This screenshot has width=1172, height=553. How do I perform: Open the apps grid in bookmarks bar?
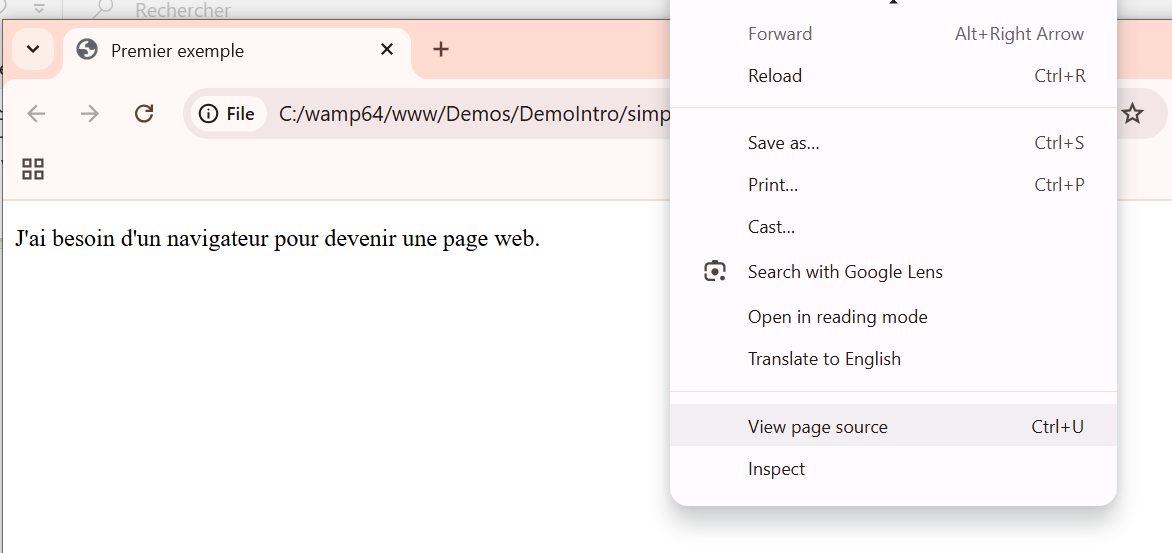tap(33, 169)
